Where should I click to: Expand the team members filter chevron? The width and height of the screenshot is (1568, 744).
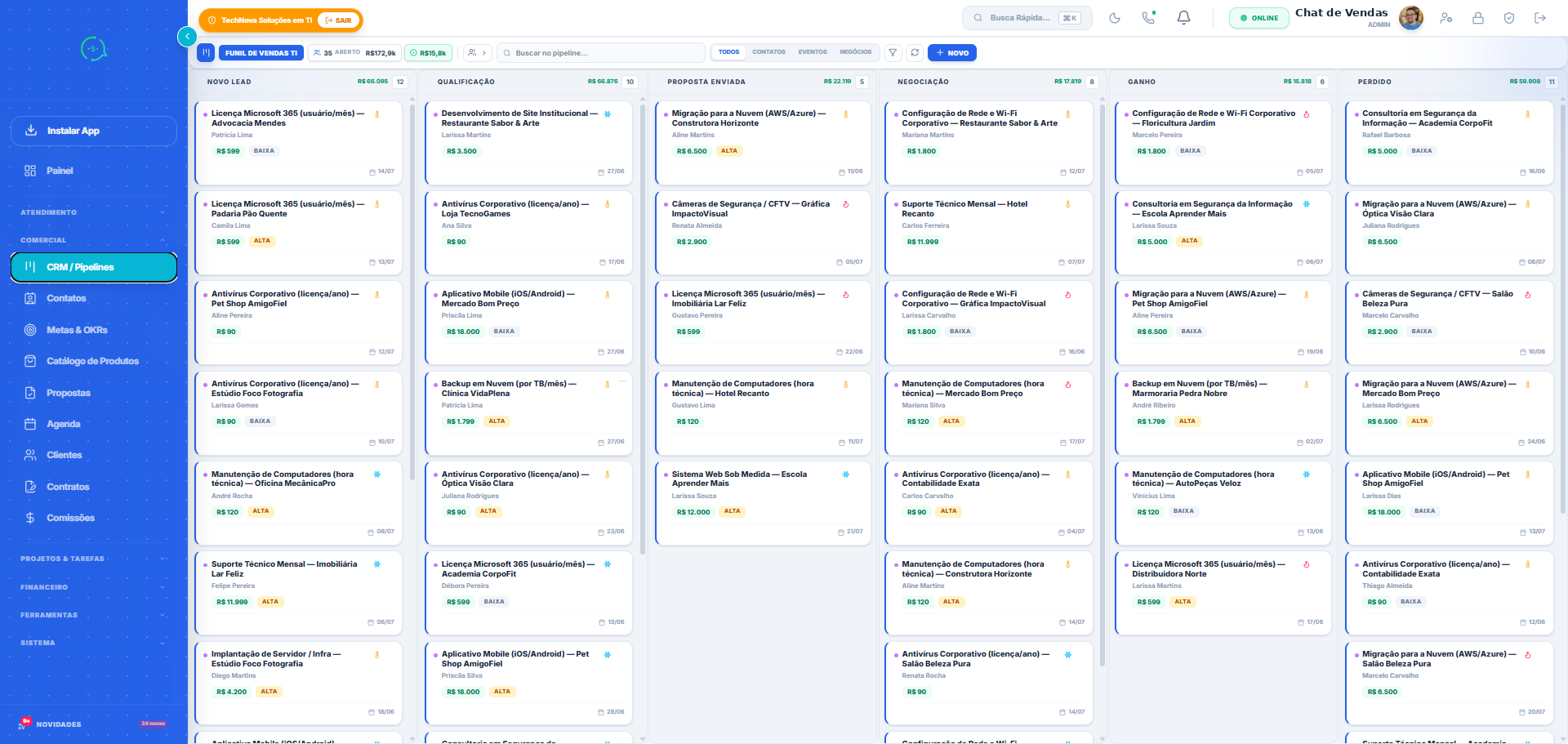click(x=478, y=53)
